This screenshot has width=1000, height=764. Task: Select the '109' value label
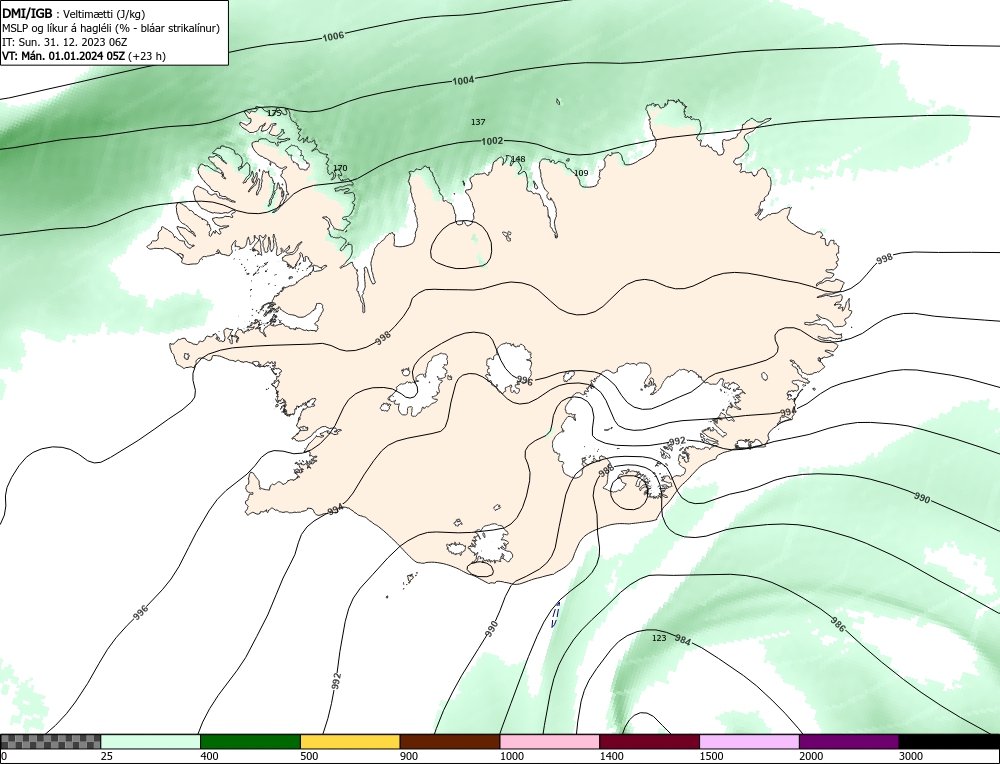coord(580,173)
